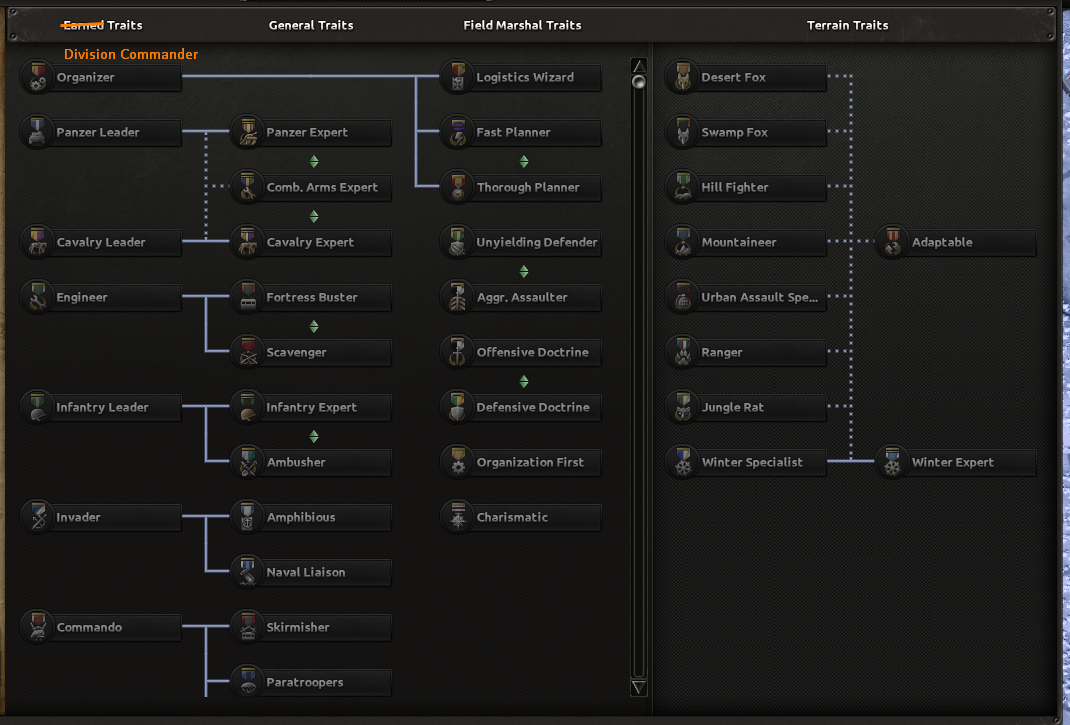The image size is (1070, 725).
Task: Click the Fortress Buster medal icon
Action: click(248, 297)
